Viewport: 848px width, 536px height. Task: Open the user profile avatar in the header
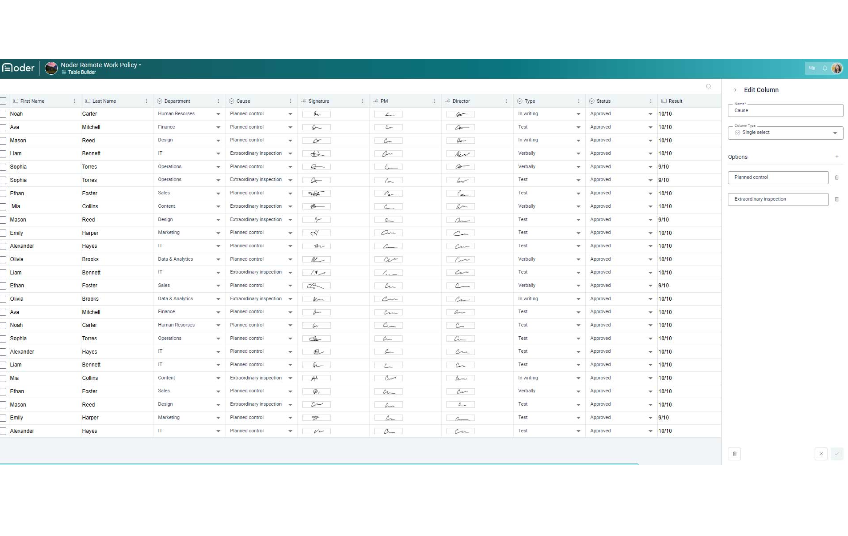point(837,68)
